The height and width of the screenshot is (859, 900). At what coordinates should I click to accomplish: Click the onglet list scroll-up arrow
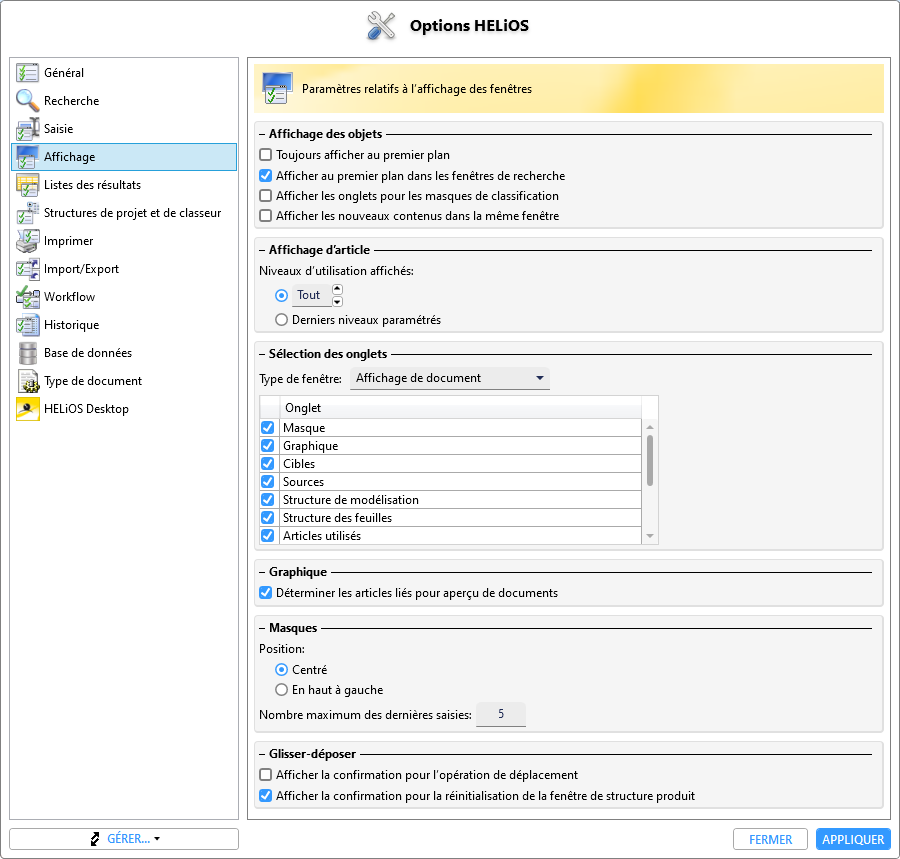click(650, 427)
